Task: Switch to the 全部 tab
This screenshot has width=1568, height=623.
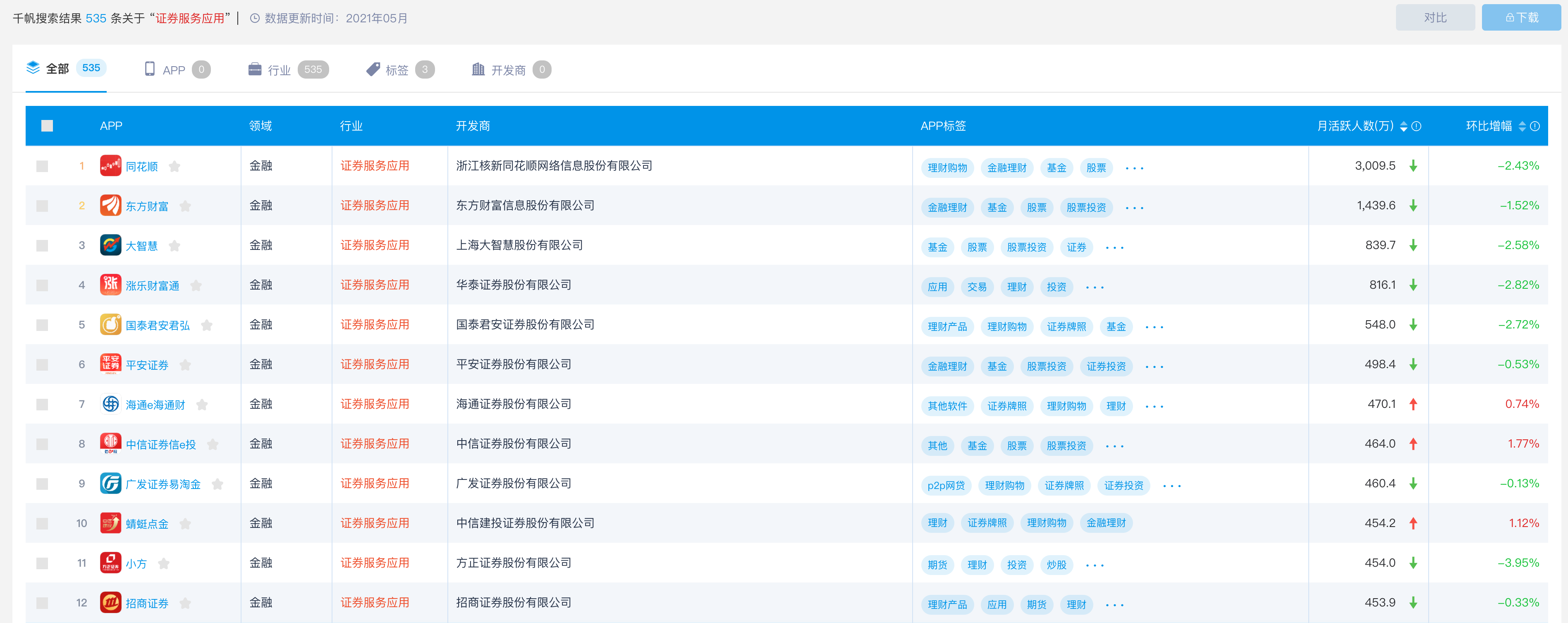Action: (66, 68)
